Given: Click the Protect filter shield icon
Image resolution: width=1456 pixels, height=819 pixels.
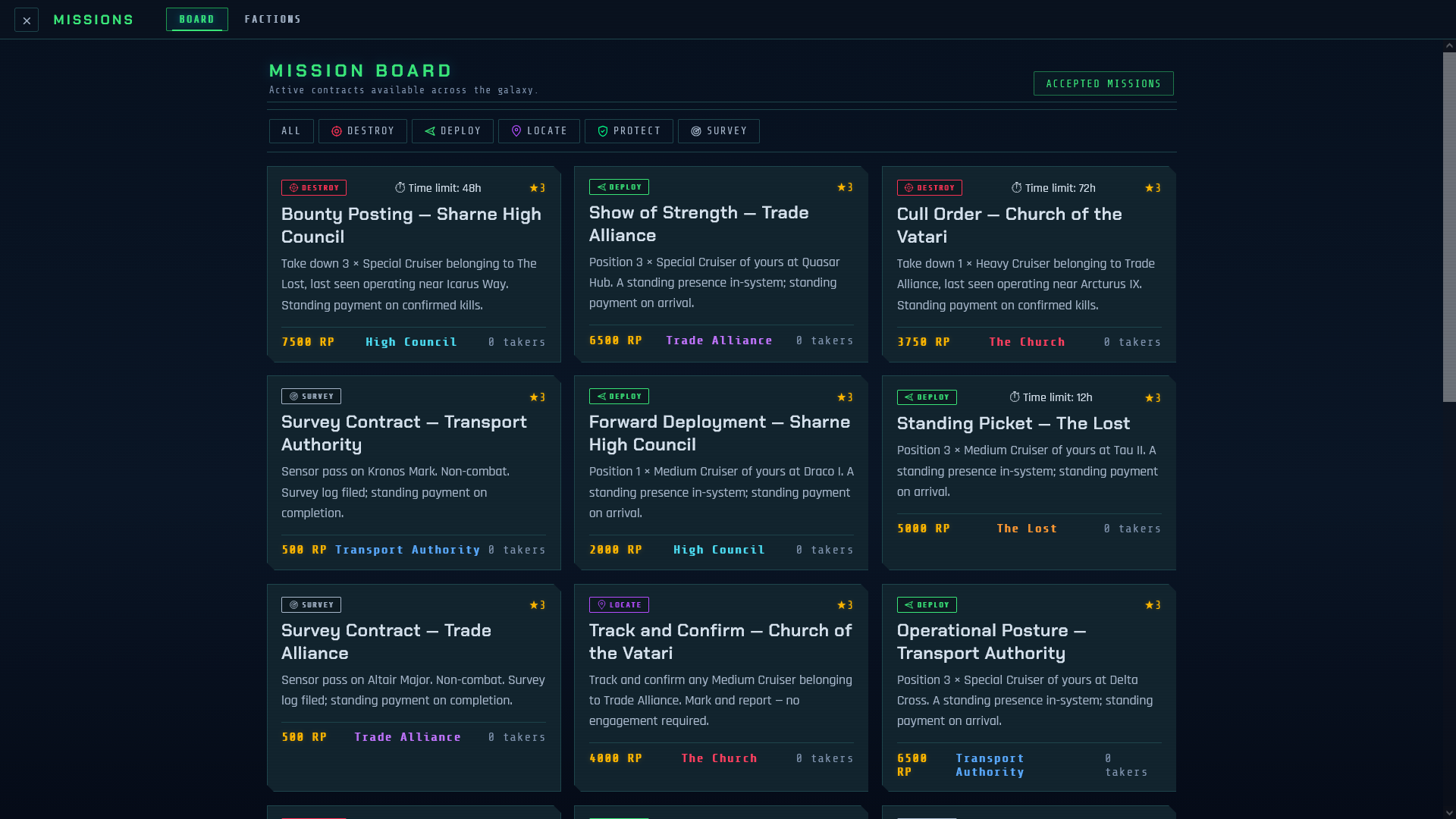Looking at the screenshot, I should 603,131.
